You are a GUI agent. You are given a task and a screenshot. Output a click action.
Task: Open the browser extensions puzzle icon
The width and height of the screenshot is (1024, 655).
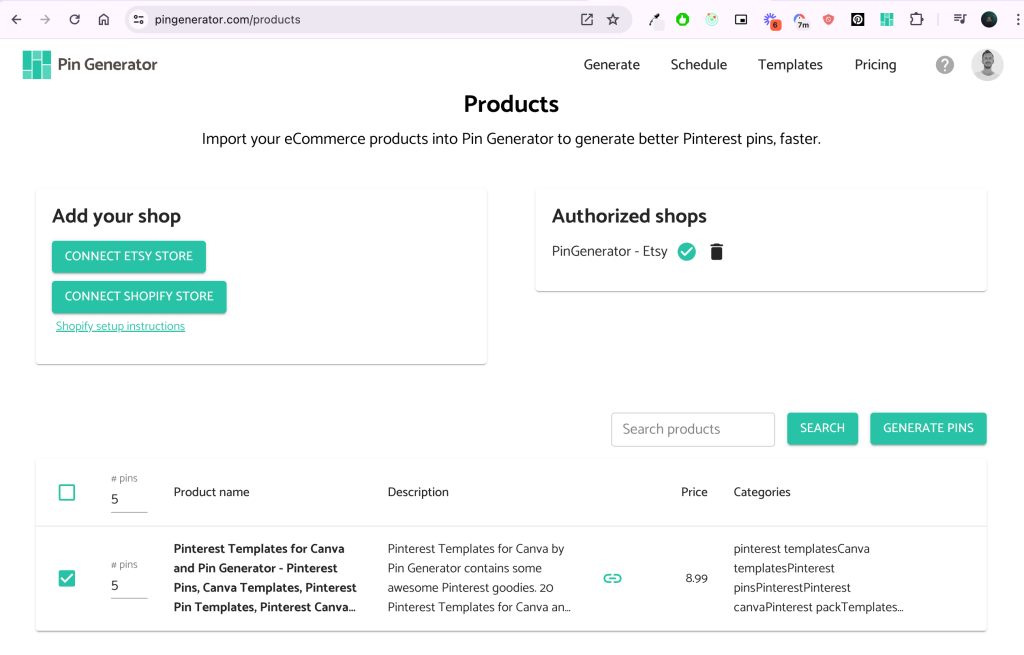pos(916,19)
